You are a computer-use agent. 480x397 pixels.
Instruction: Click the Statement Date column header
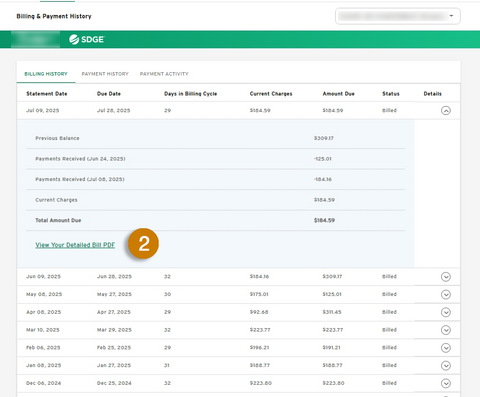47,94
